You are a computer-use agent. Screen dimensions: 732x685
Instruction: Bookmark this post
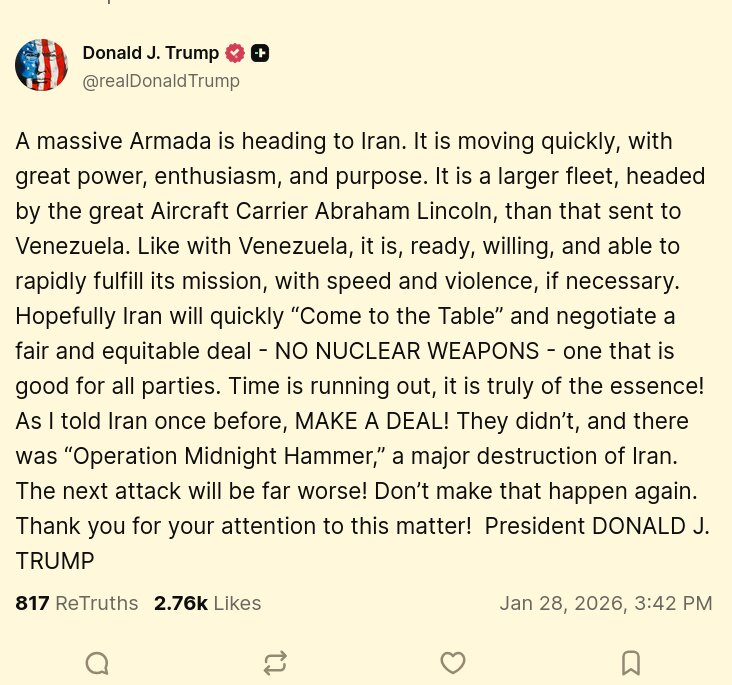coord(630,662)
